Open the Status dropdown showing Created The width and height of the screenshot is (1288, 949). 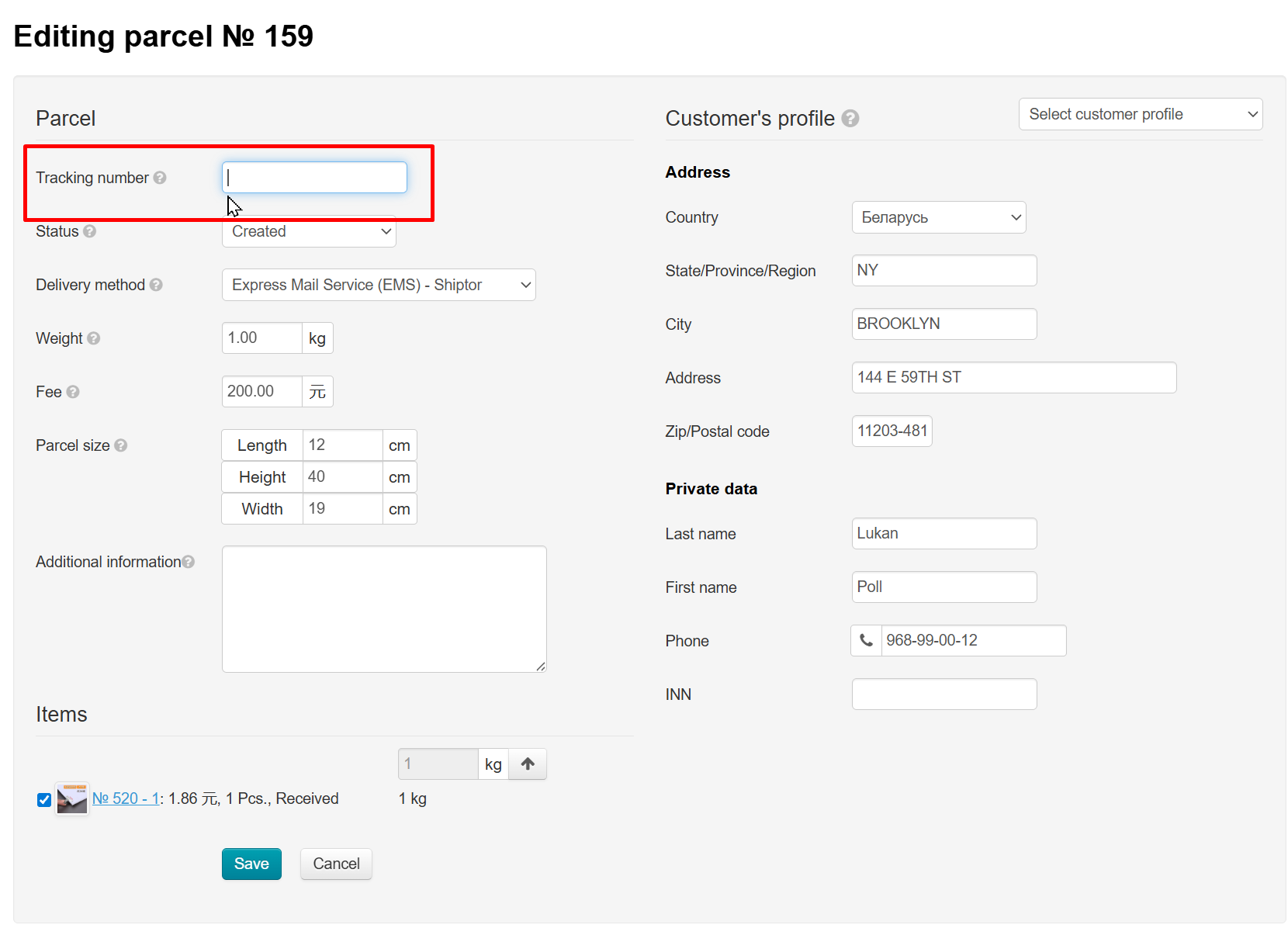[309, 232]
